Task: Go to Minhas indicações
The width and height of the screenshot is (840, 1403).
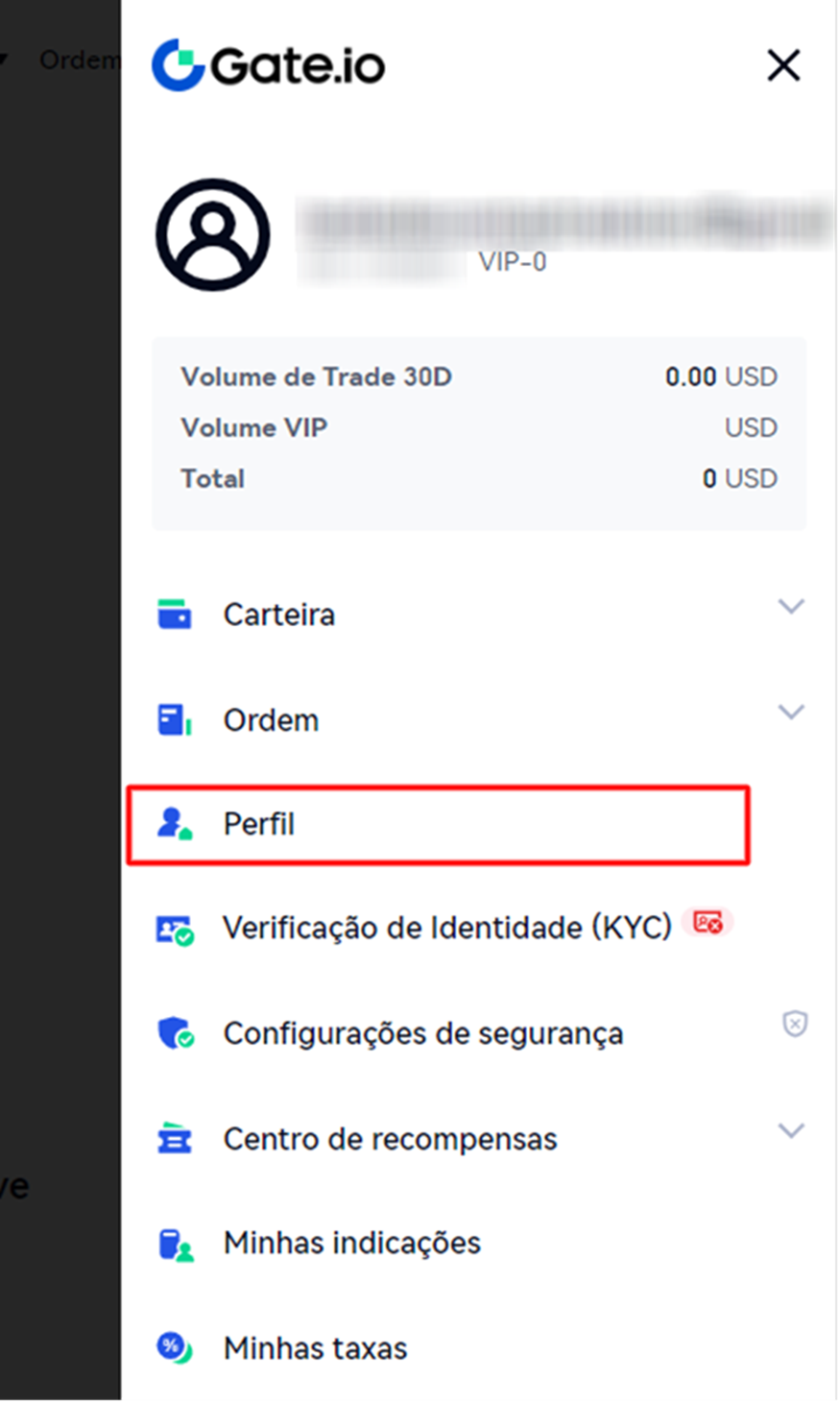Action: [351, 1243]
